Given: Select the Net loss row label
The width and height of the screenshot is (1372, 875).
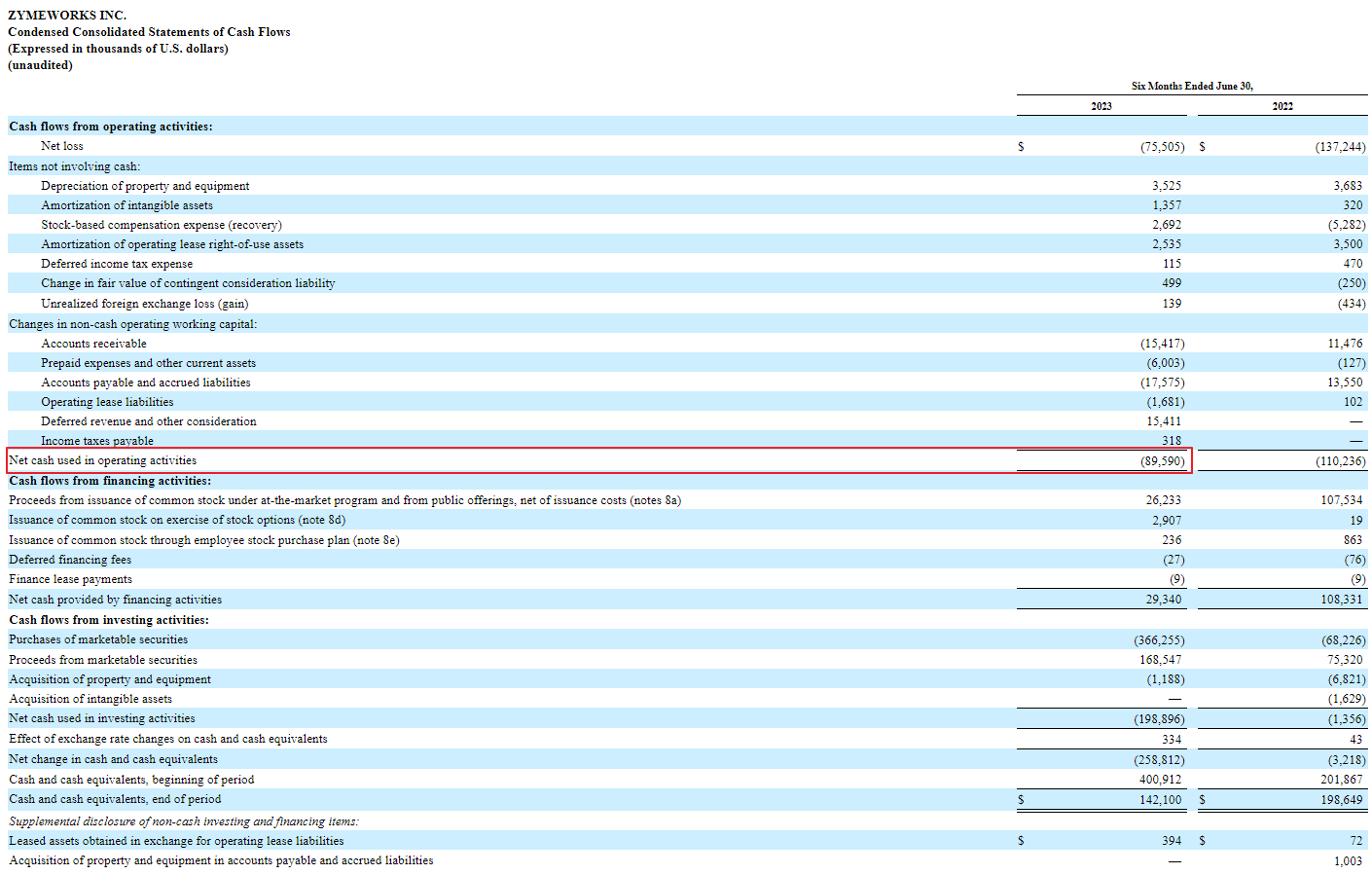Looking at the screenshot, I should pyautogui.click(x=62, y=145).
